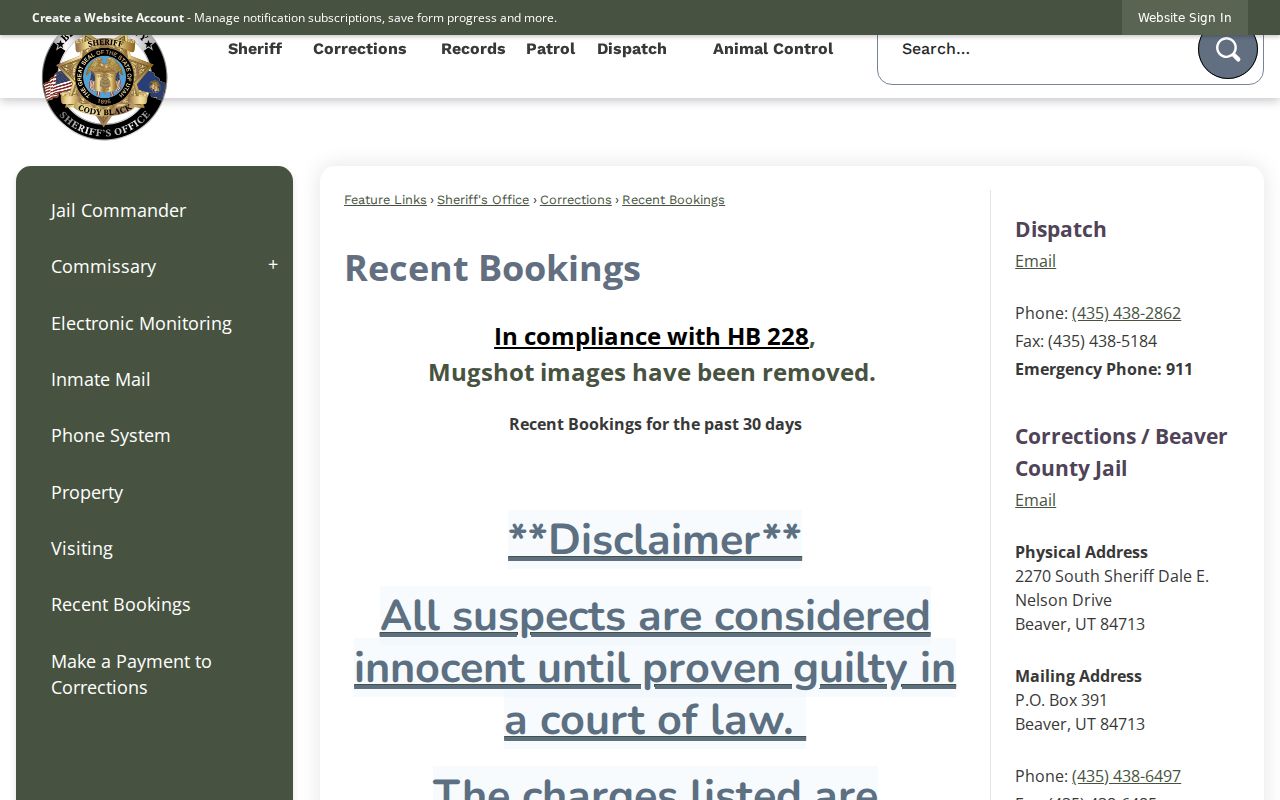Call jail phone (435) 438-6497
Image resolution: width=1280 pixels, height=800 pixels.
(x=1126, y=776)
